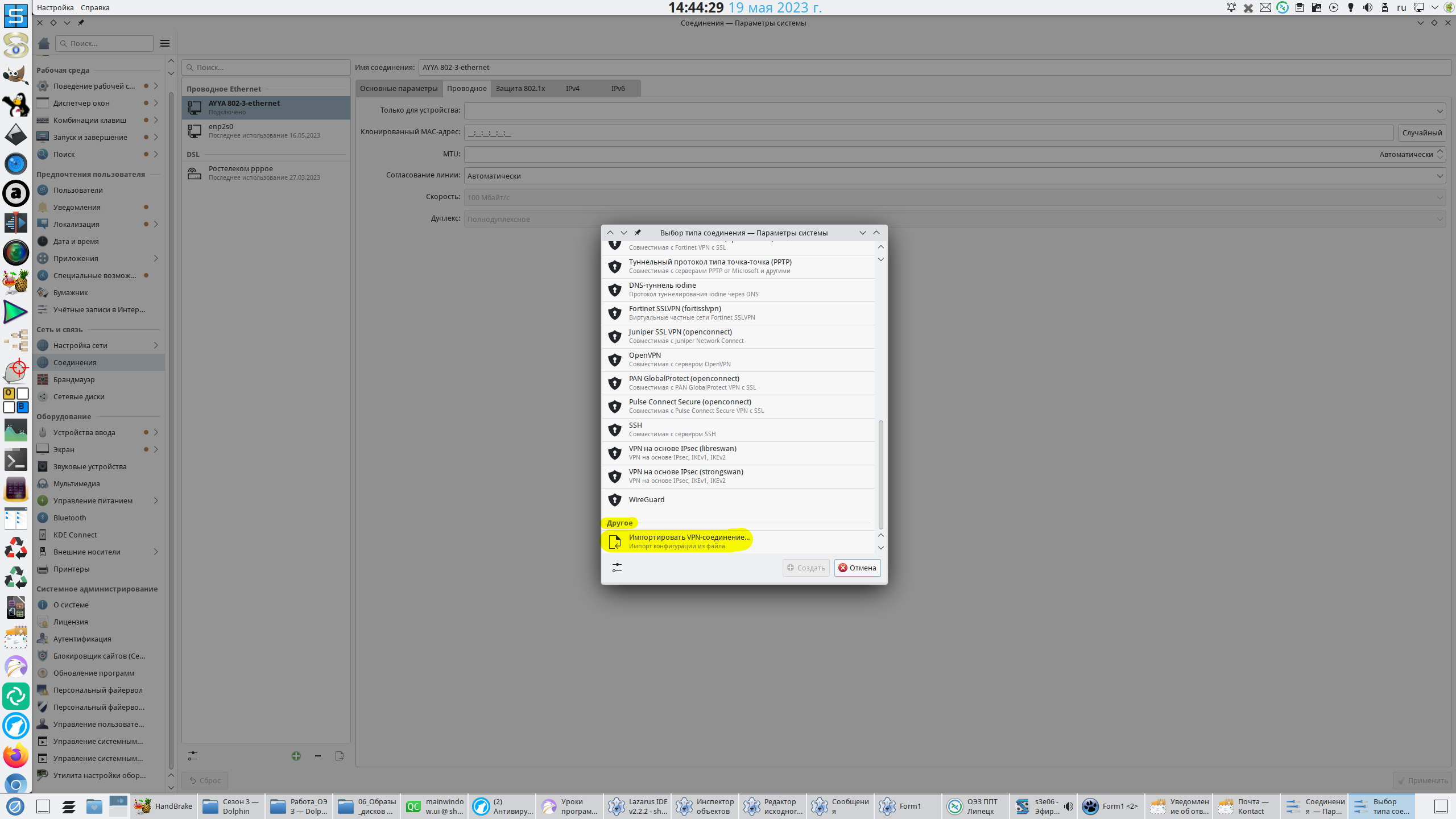1456x819 pixels.
Task: Open Firefox from the left dock
Action: point(15,755)
